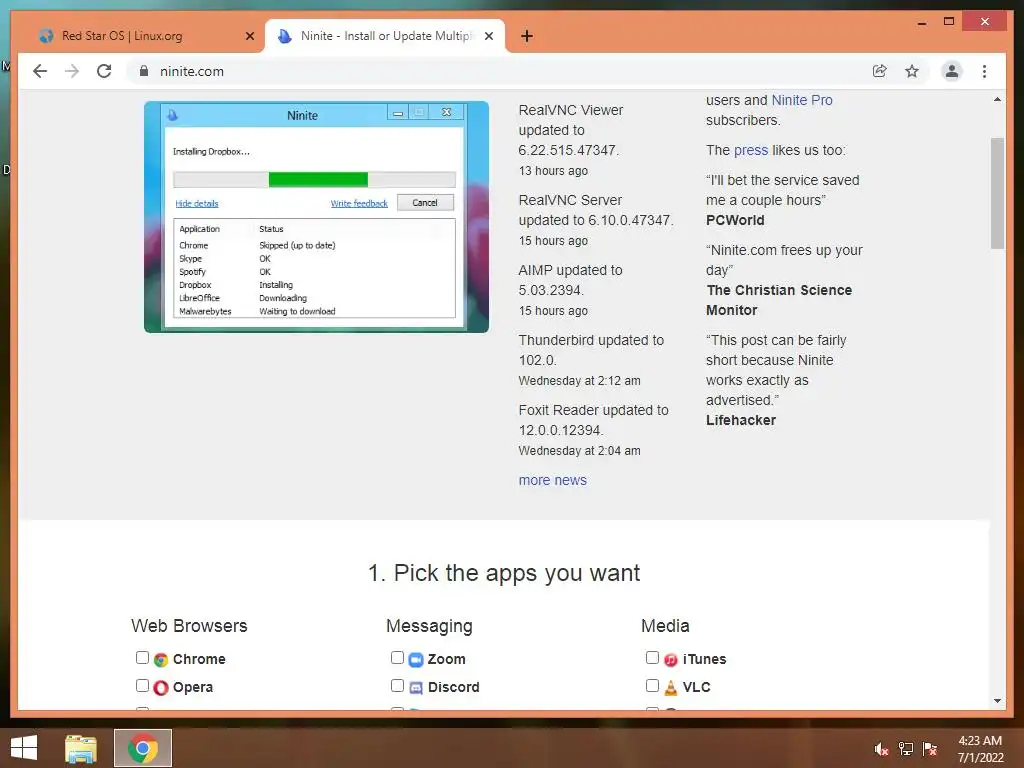
Task: Click the Opera app icon in list
Action: (x=161, y=688)
